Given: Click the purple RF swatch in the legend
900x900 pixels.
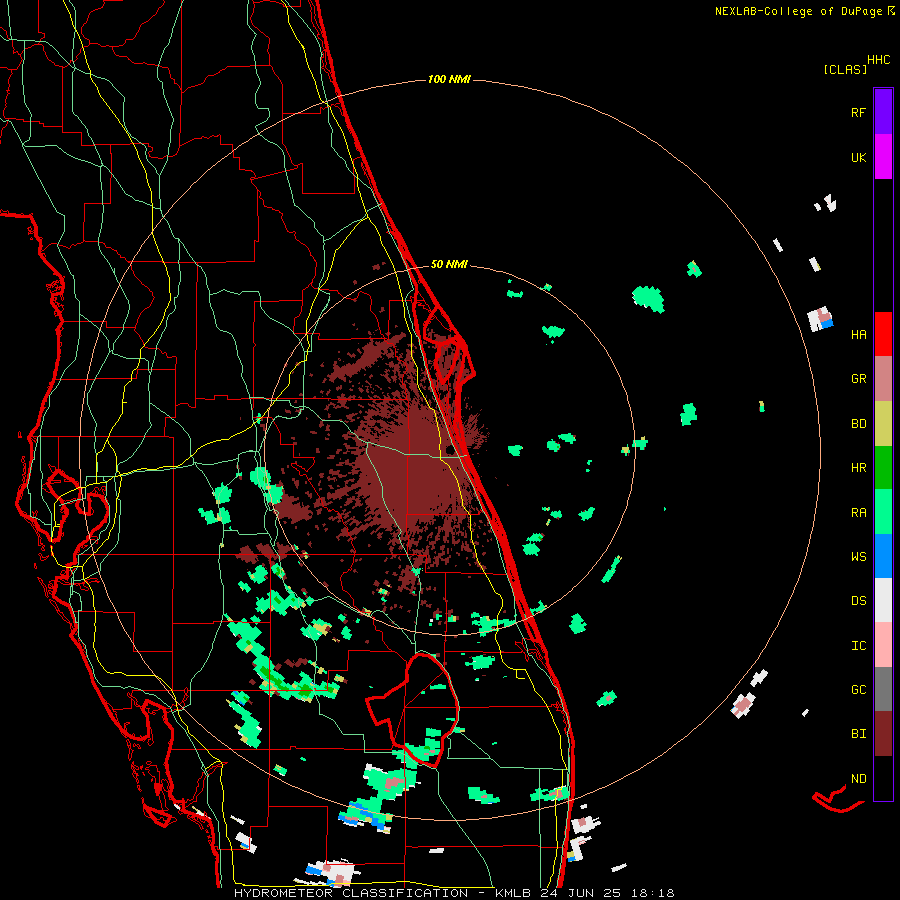Looking at the screenshot, I should click(883, 112).
